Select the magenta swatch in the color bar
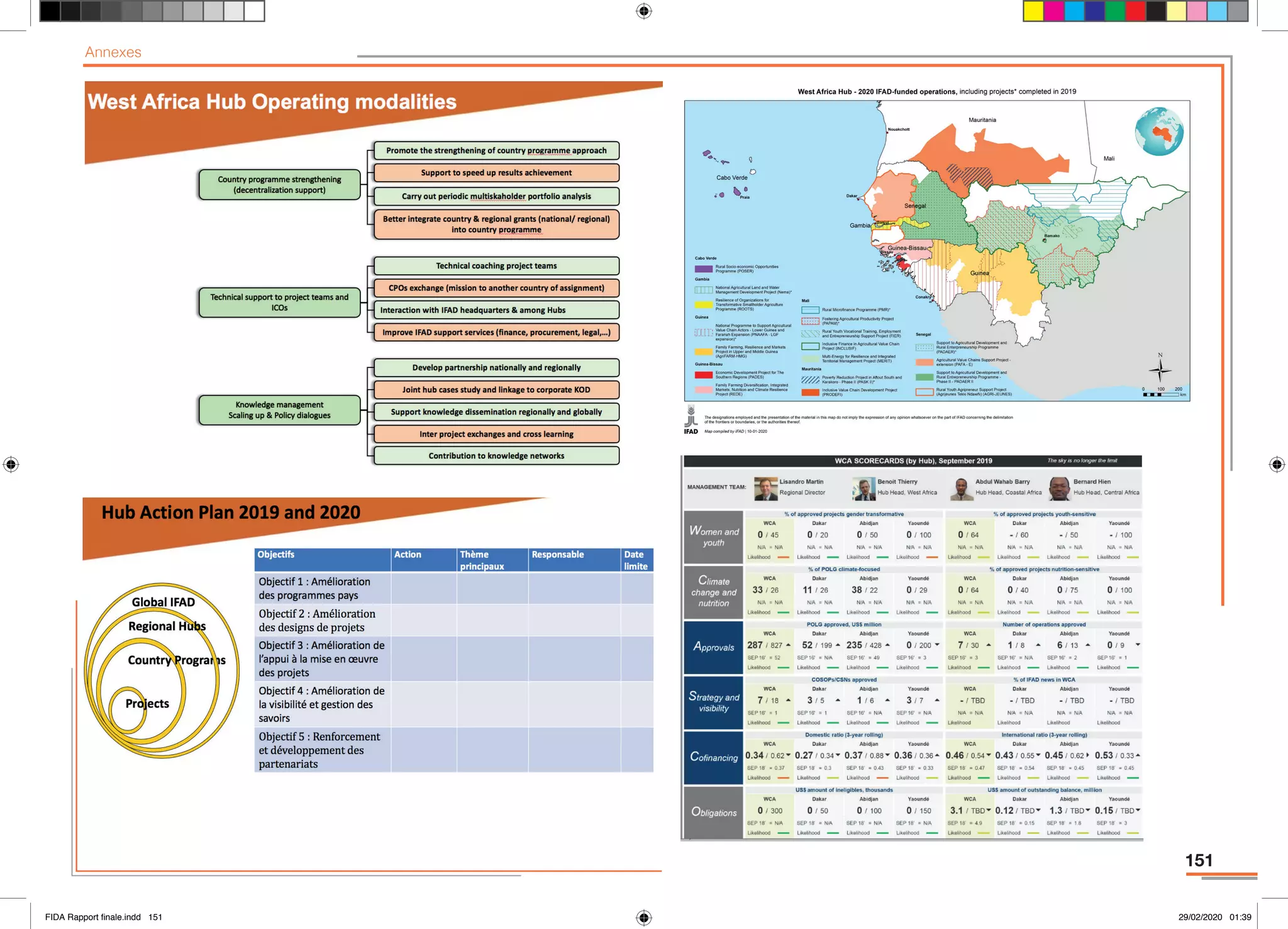This screenshot has width=1288, height=929. [x=1053, y=11]
